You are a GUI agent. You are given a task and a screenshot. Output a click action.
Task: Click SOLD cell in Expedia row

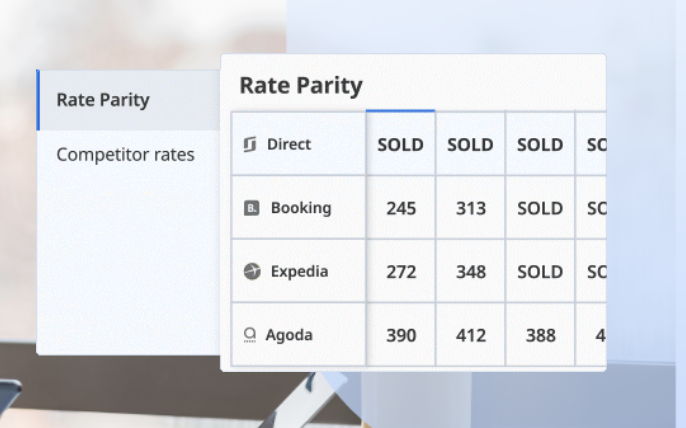click(x=540, y=272)
